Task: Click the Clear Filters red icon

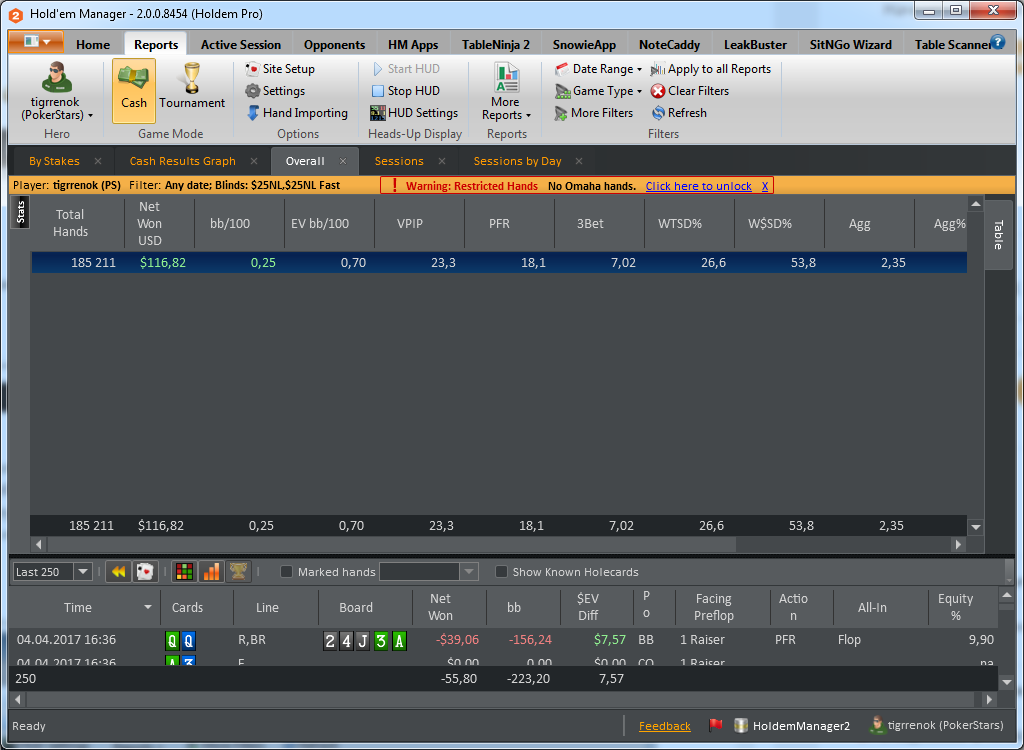Action: tap(658, 91)
